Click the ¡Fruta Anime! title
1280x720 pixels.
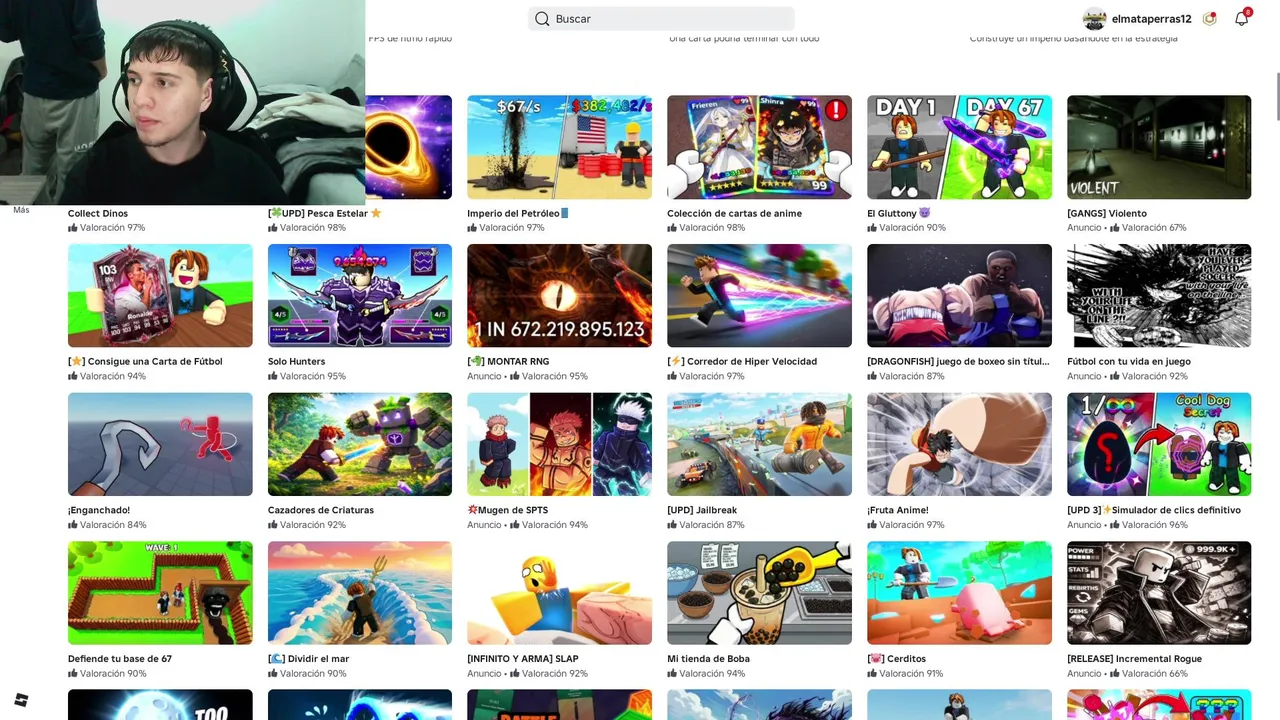pyautogui.click(x=898, y=510)
